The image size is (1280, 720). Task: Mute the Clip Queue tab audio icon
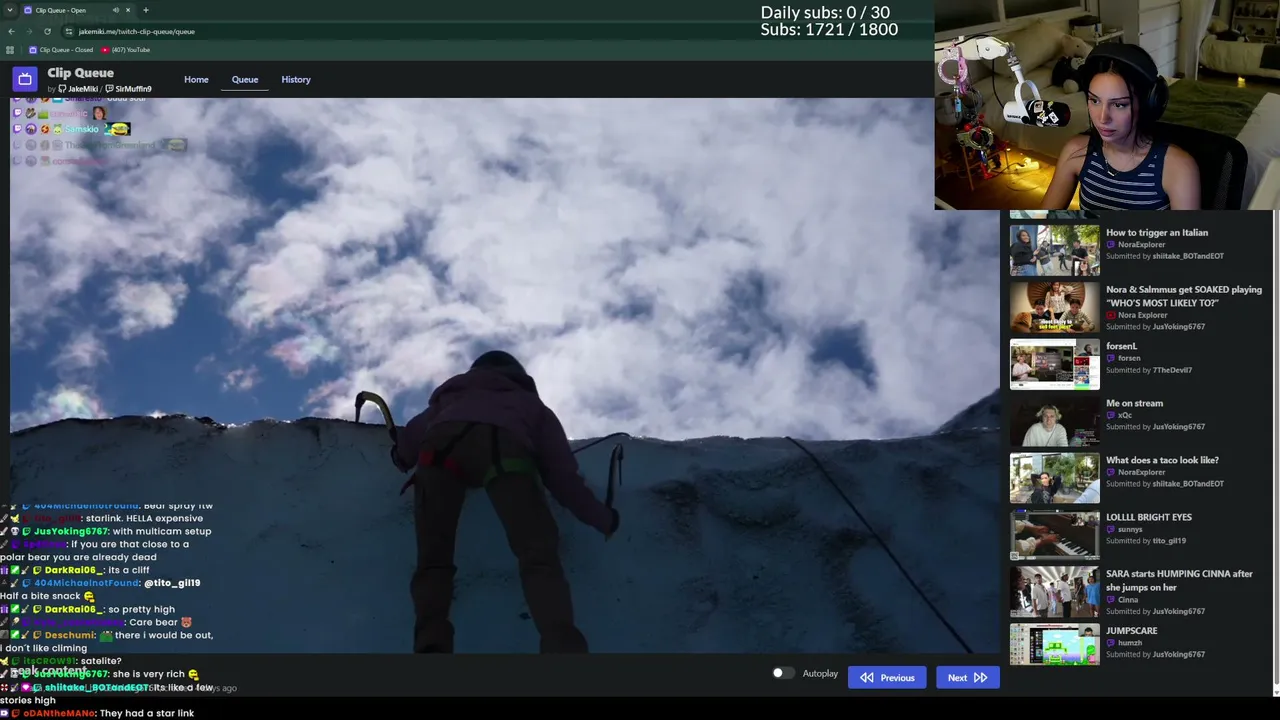pyautogui.click(x=115, y=10)
